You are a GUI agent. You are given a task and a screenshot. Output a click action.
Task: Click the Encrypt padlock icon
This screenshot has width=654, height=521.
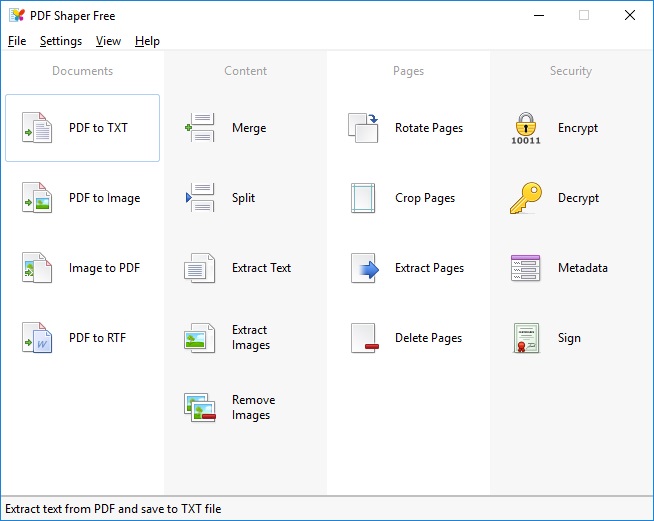point(526,128)
